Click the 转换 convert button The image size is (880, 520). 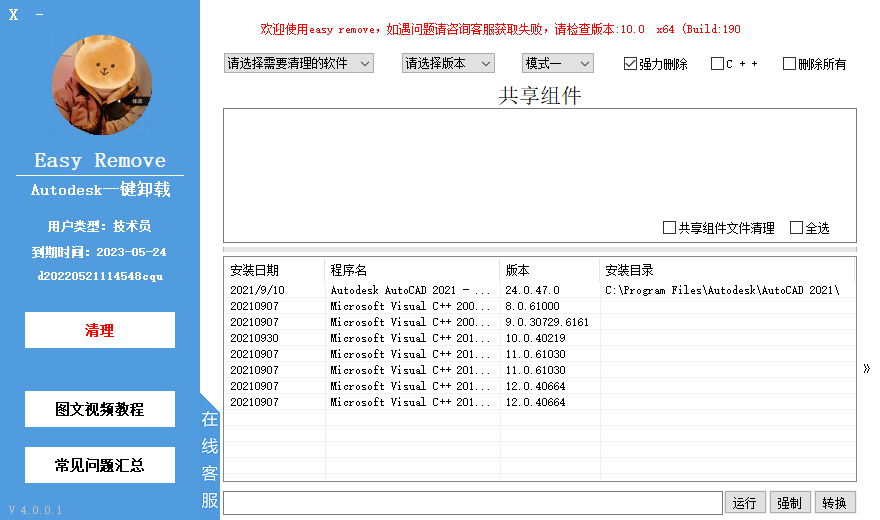(x=835, y=503)
